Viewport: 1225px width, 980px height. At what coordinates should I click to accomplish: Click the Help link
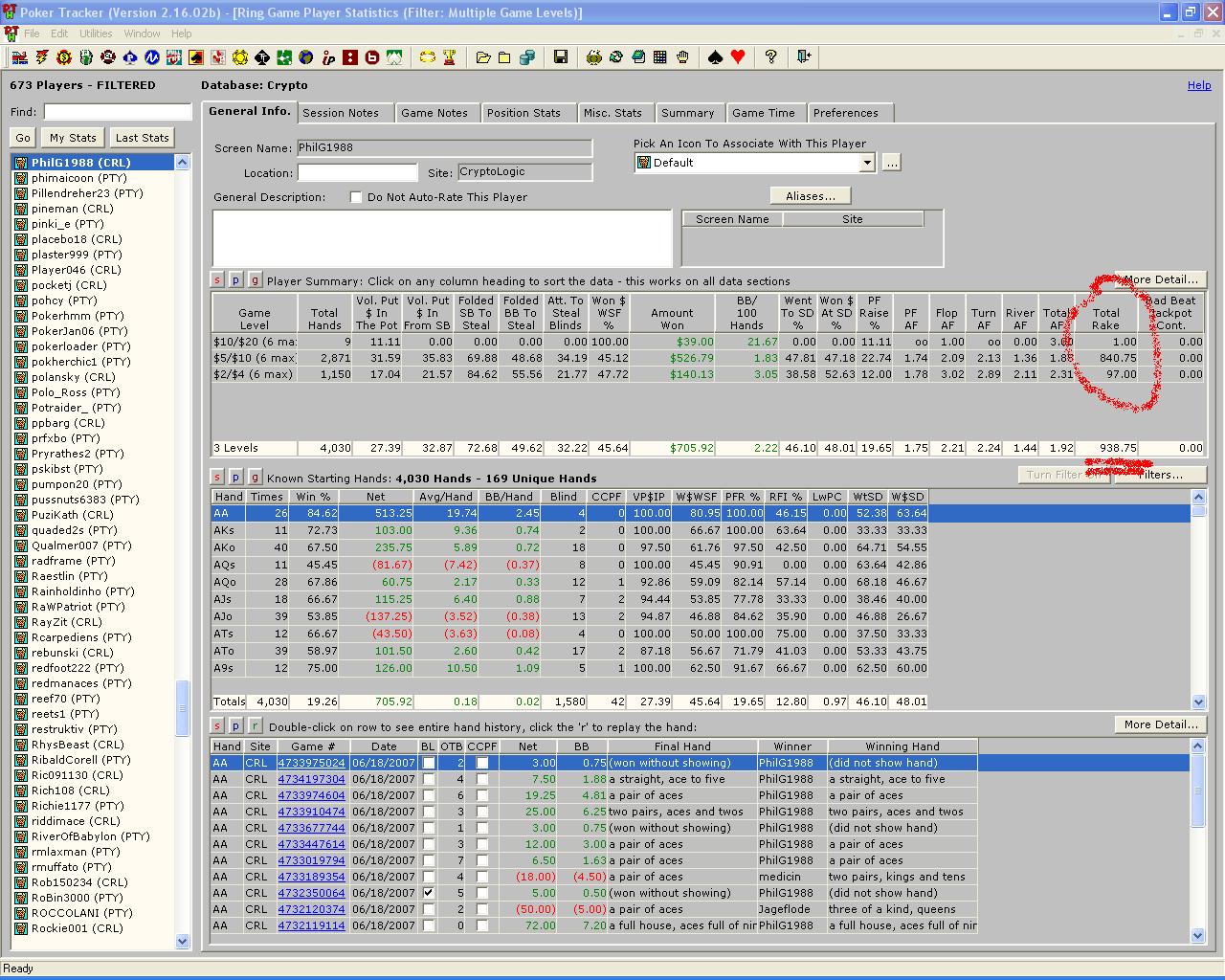1199,85
